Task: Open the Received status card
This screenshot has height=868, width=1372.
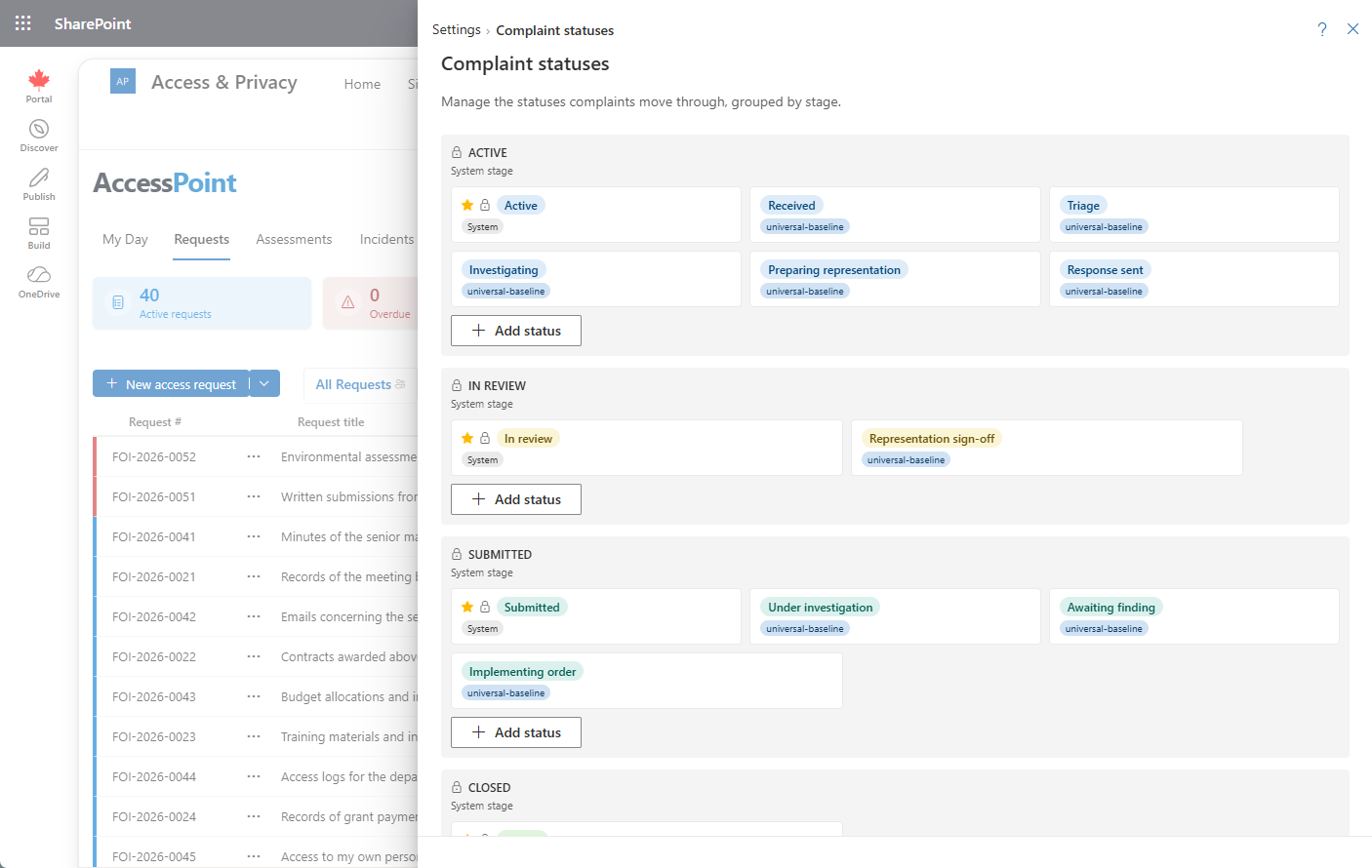Action: [x=895, y=215]
